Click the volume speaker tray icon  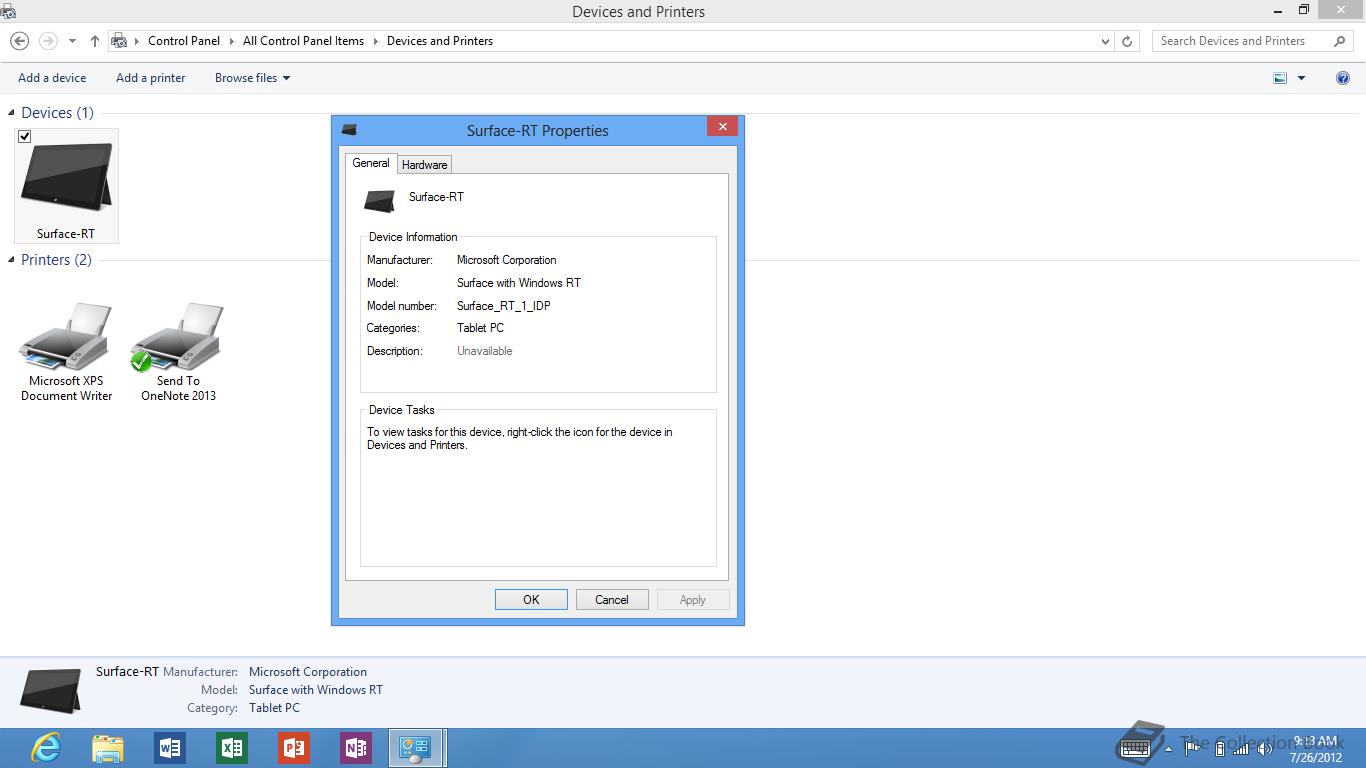point(1264,748)
